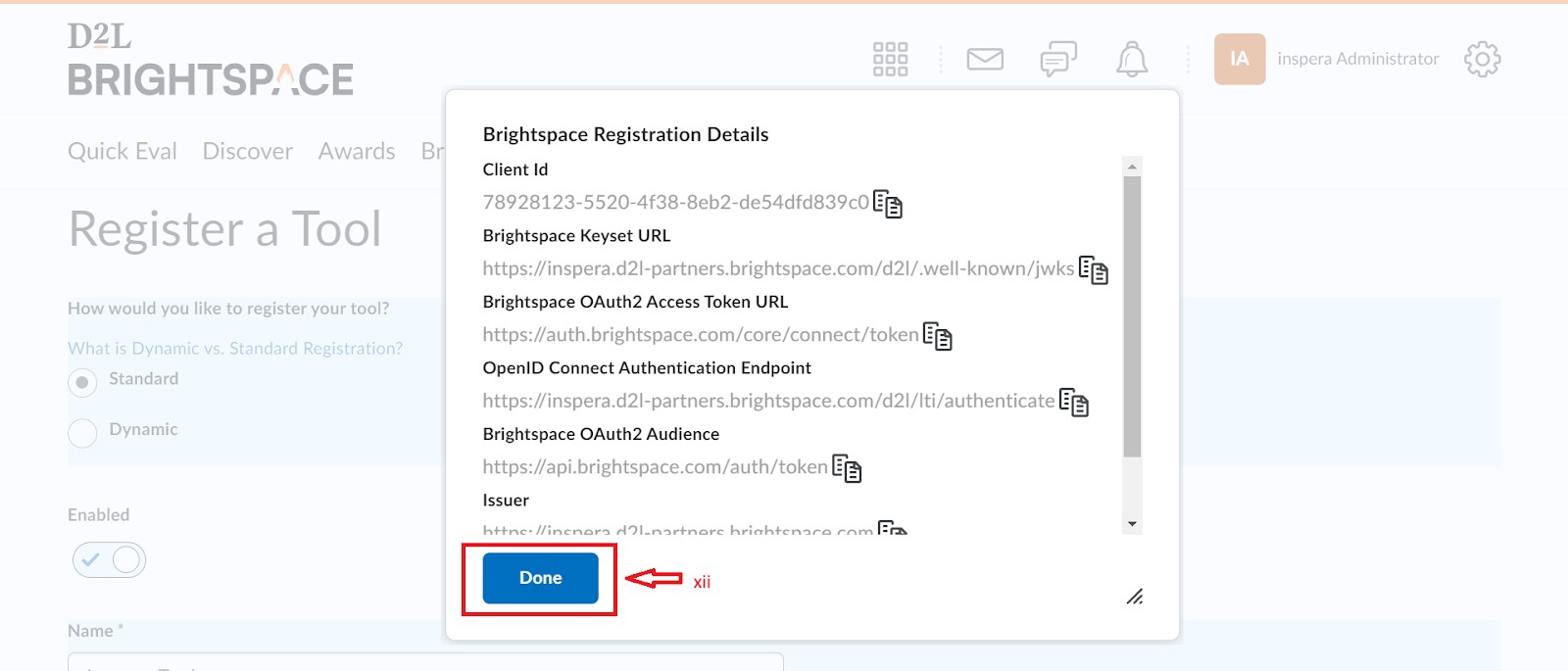1568x671 pixels.
Task: Go to D2L Brightspace home logo
Action: point(210,60)
